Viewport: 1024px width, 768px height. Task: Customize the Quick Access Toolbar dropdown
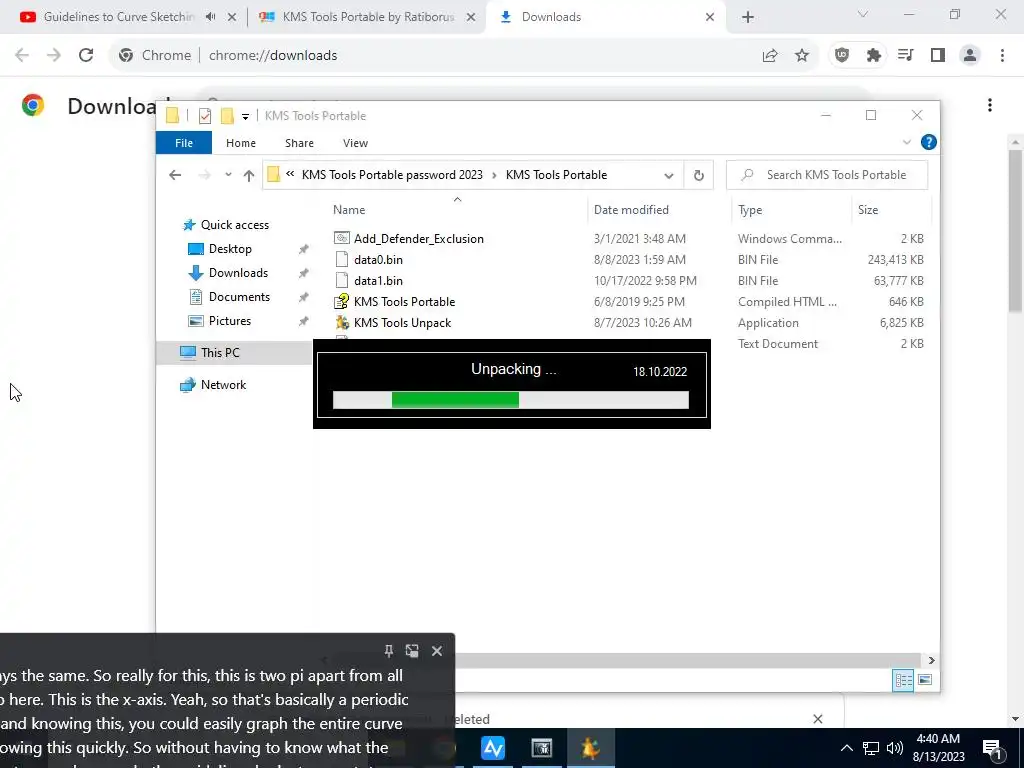pyautogui.click(x=246, y=117)
